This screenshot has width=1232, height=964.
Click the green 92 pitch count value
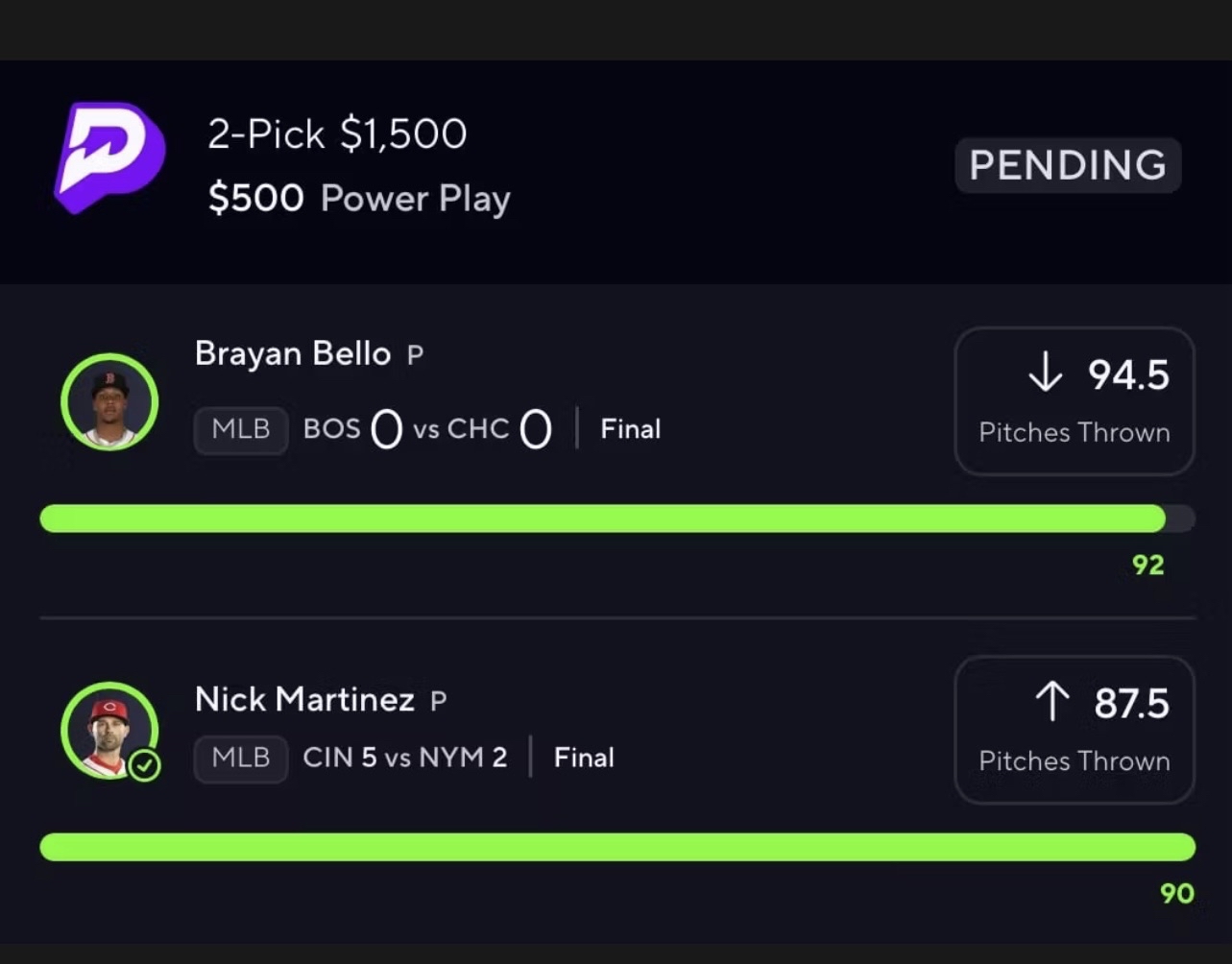1147,565
